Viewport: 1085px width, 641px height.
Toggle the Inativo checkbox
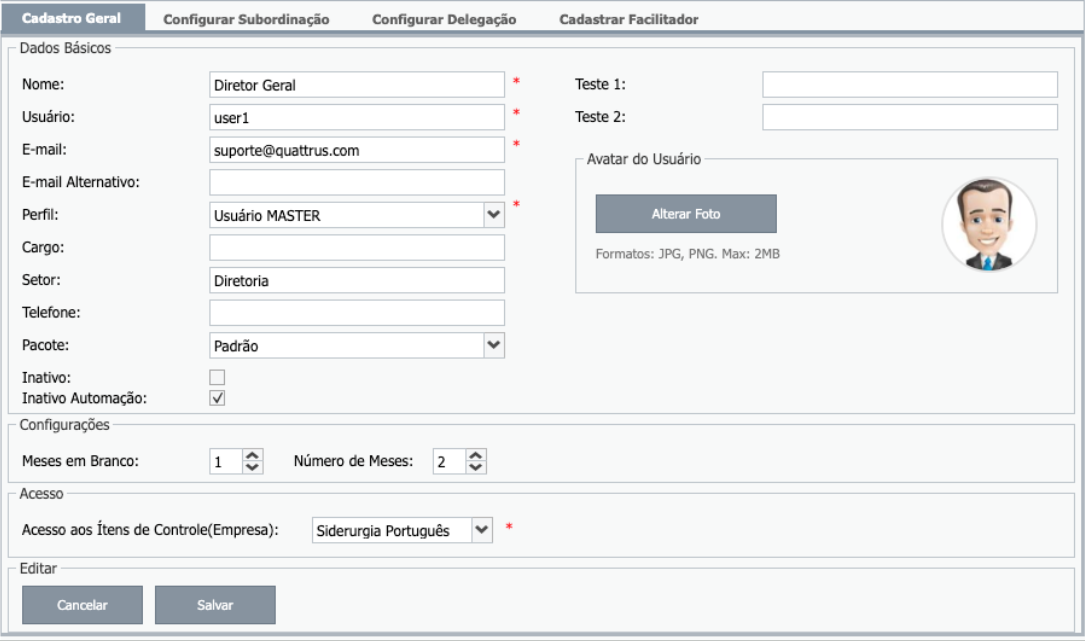pos(217,378)
